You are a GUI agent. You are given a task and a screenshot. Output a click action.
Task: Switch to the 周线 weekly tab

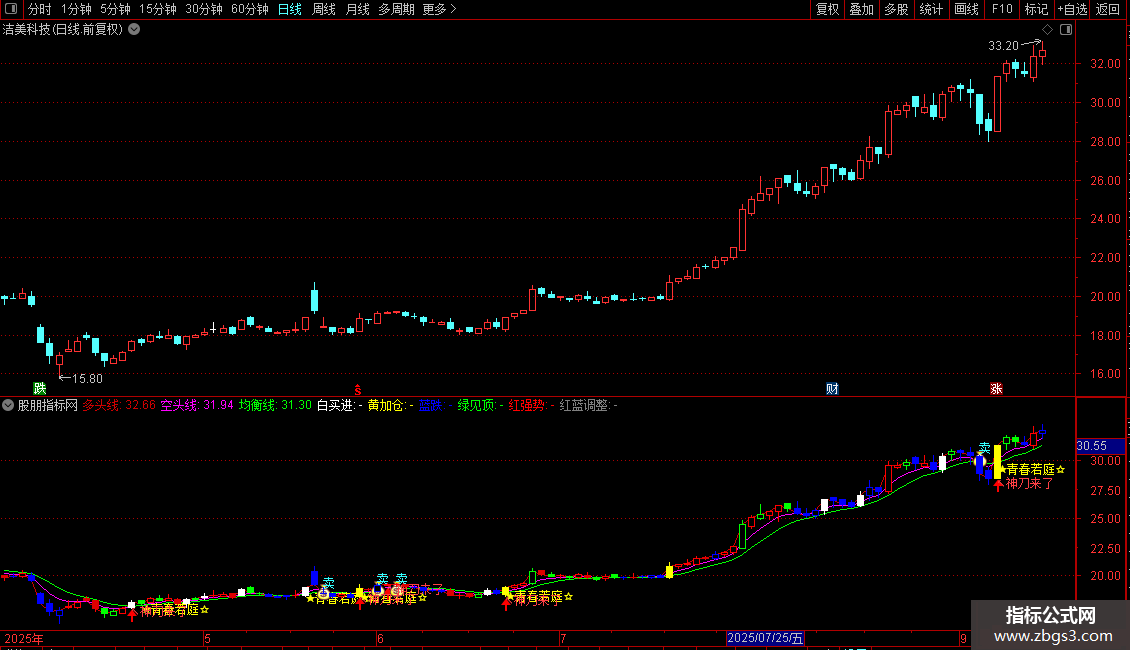click(324, 9)
